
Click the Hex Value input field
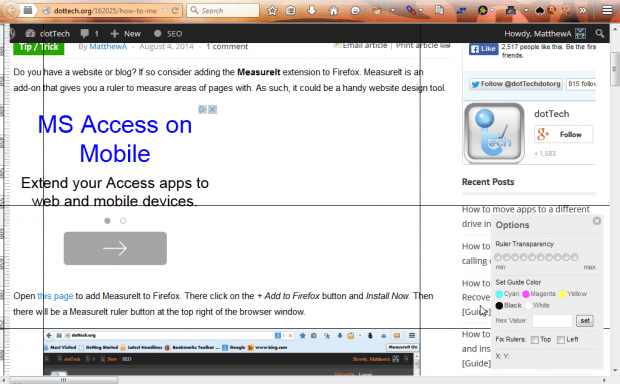[x=552, y=321]
